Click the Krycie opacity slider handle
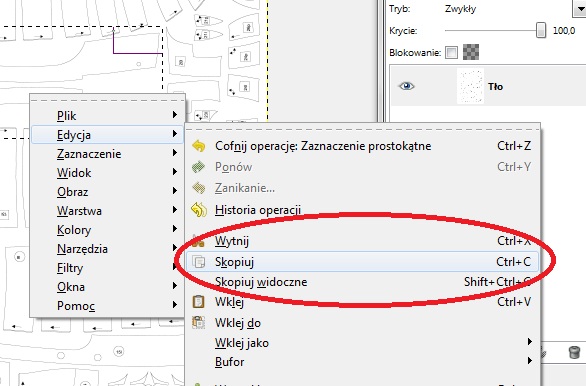 (x=541, y=30)
